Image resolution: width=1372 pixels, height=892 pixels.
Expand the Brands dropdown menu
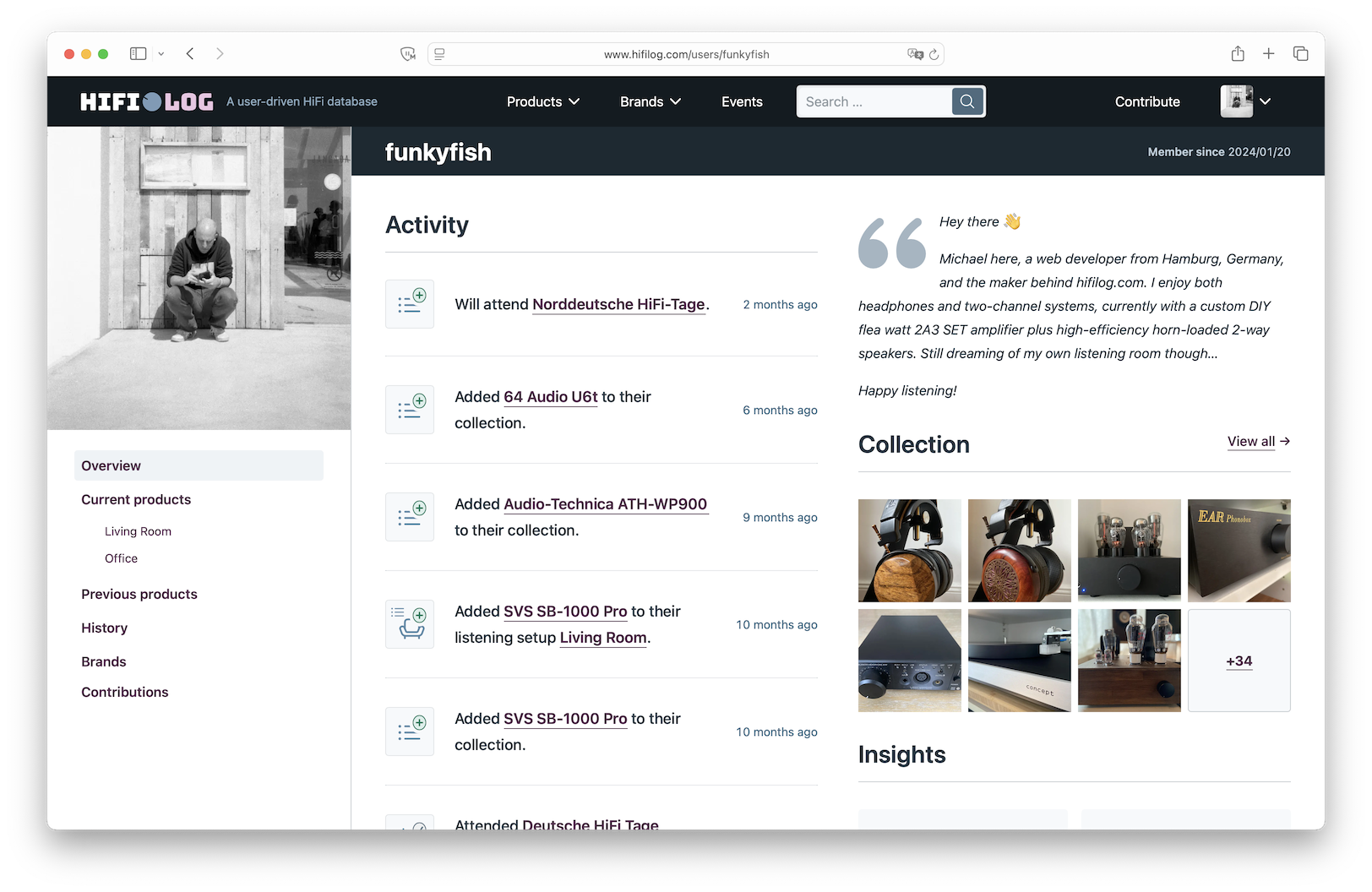(x=651, y=101)
